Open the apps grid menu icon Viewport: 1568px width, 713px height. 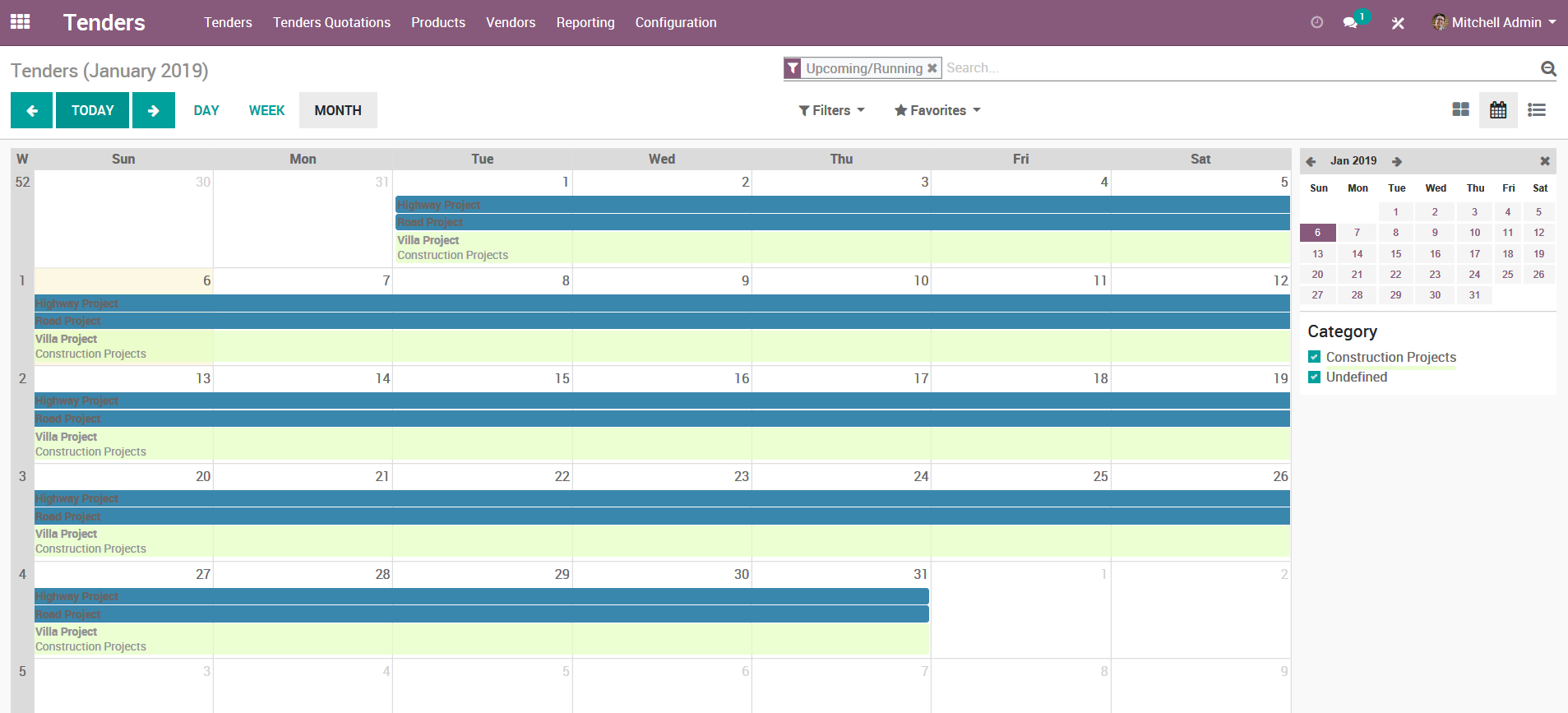tap(21, 22)
